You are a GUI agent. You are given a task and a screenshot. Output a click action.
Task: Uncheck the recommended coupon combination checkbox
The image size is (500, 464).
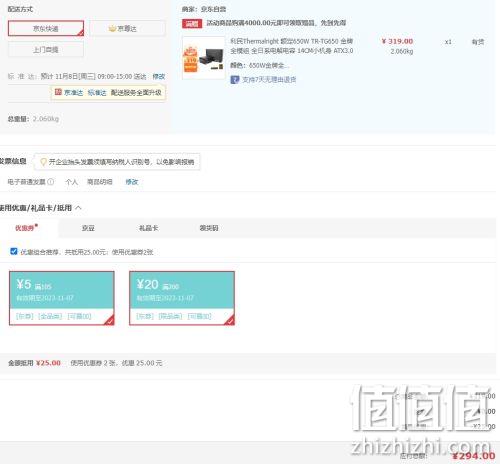pos(14,251)
